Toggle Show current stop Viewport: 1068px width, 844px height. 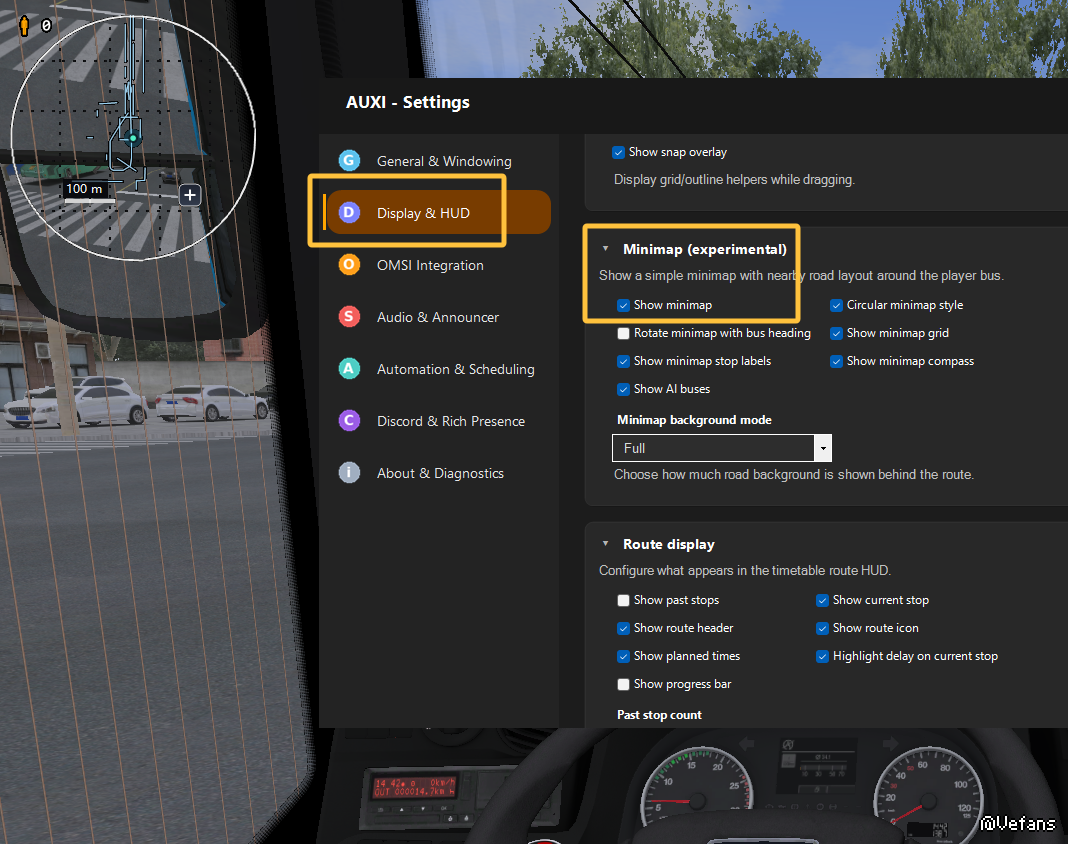(x=823, y=600)
